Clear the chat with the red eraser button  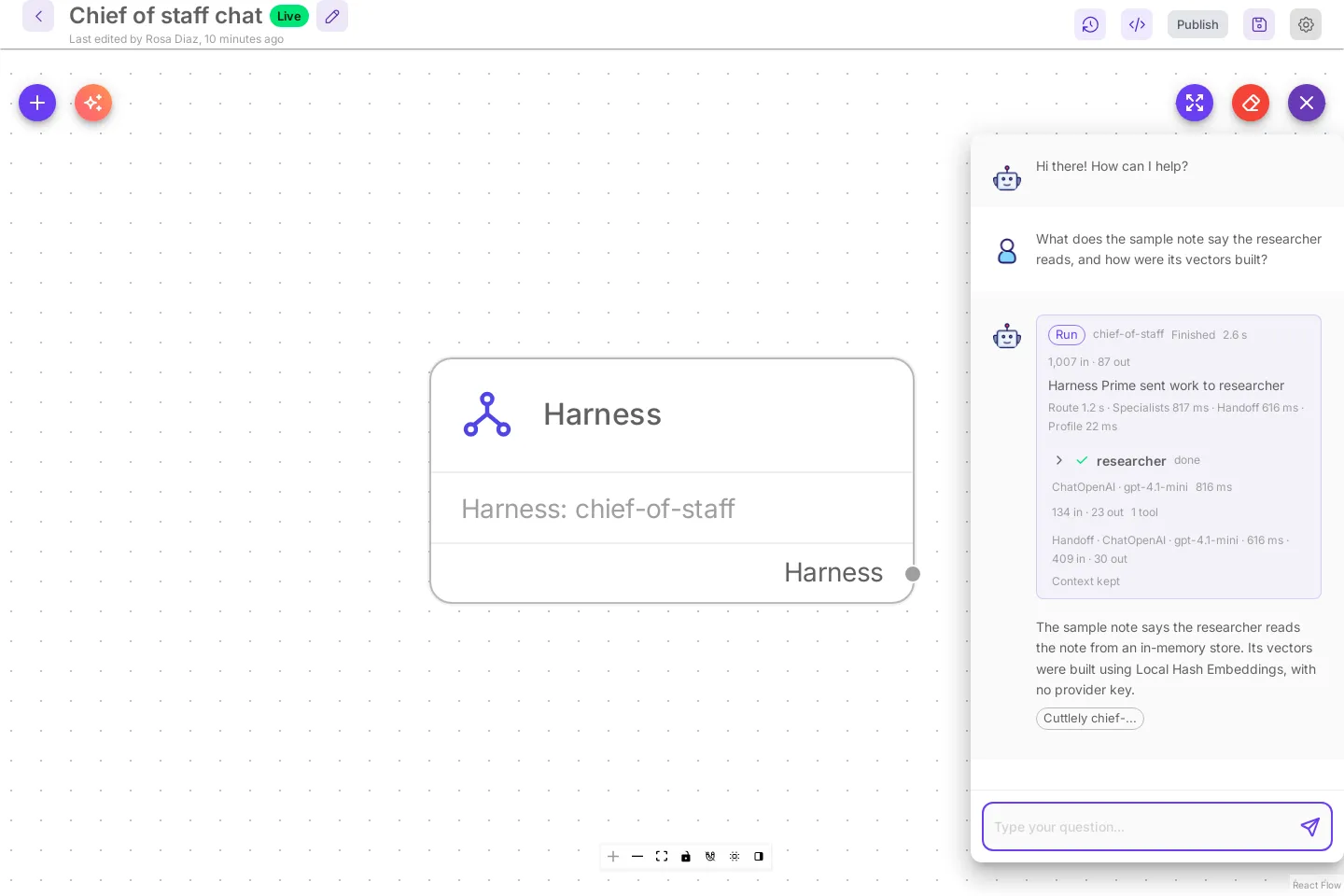1251,103
